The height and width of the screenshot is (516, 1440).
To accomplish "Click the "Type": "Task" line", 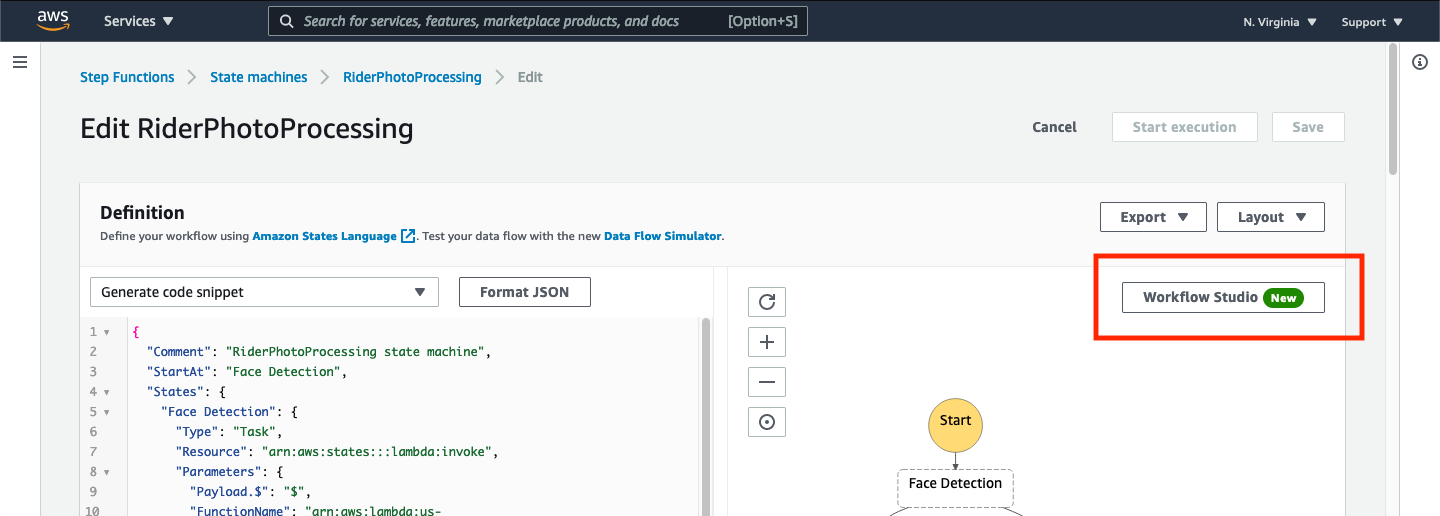I will point(229,432).
